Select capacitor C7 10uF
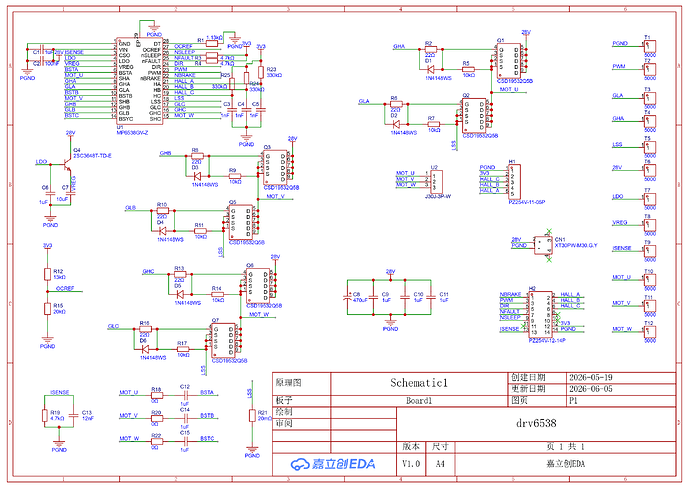689x488 pixels. point(70,193)
